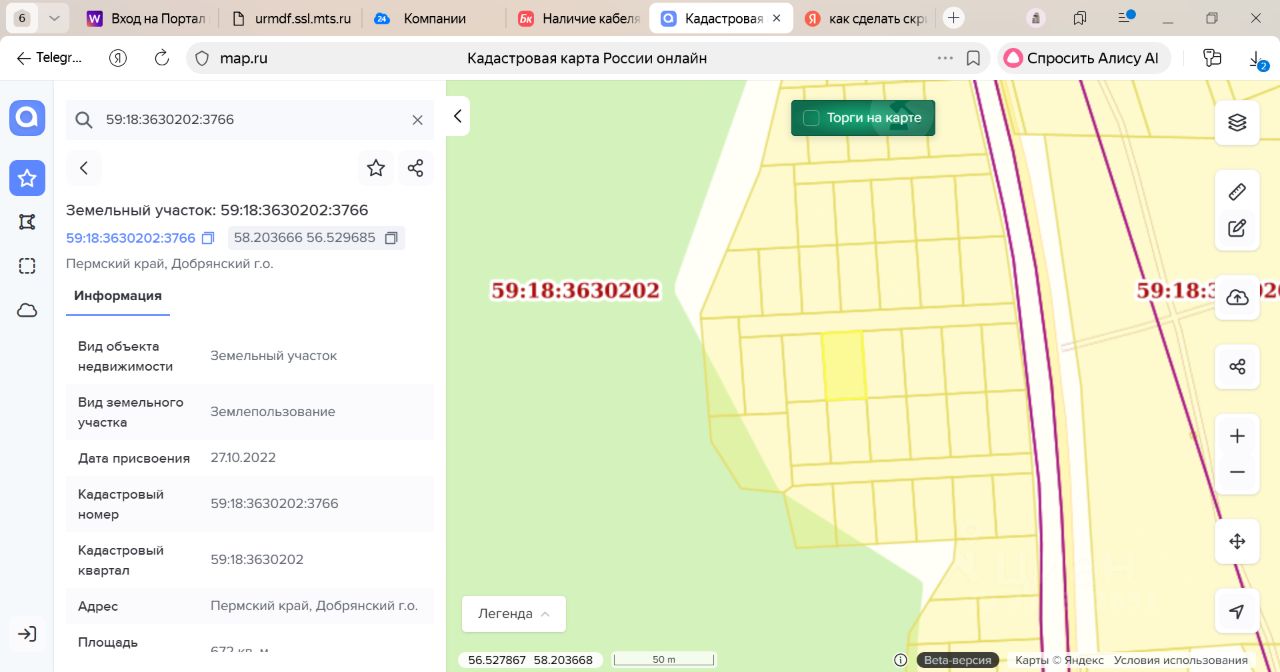Go back with the left arrow button
1280x672 pixels.
point(84,168)
